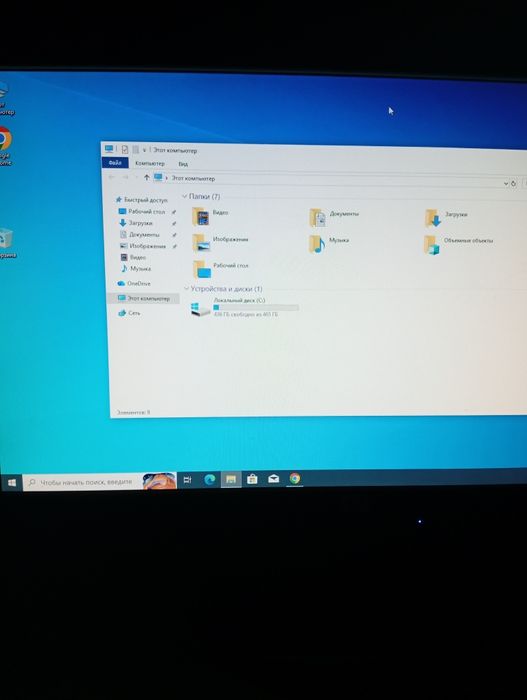Go up one level with the arrow
This screenshot has height=700, width=527.
146,177
